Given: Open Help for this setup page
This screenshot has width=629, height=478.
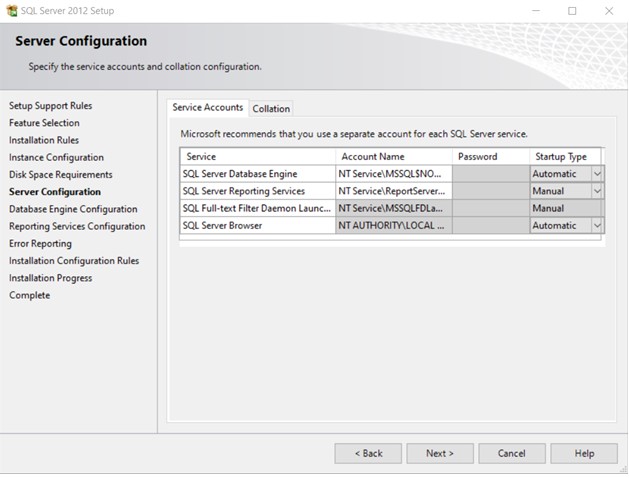Looking at the screenshot, I should (584, 454).
